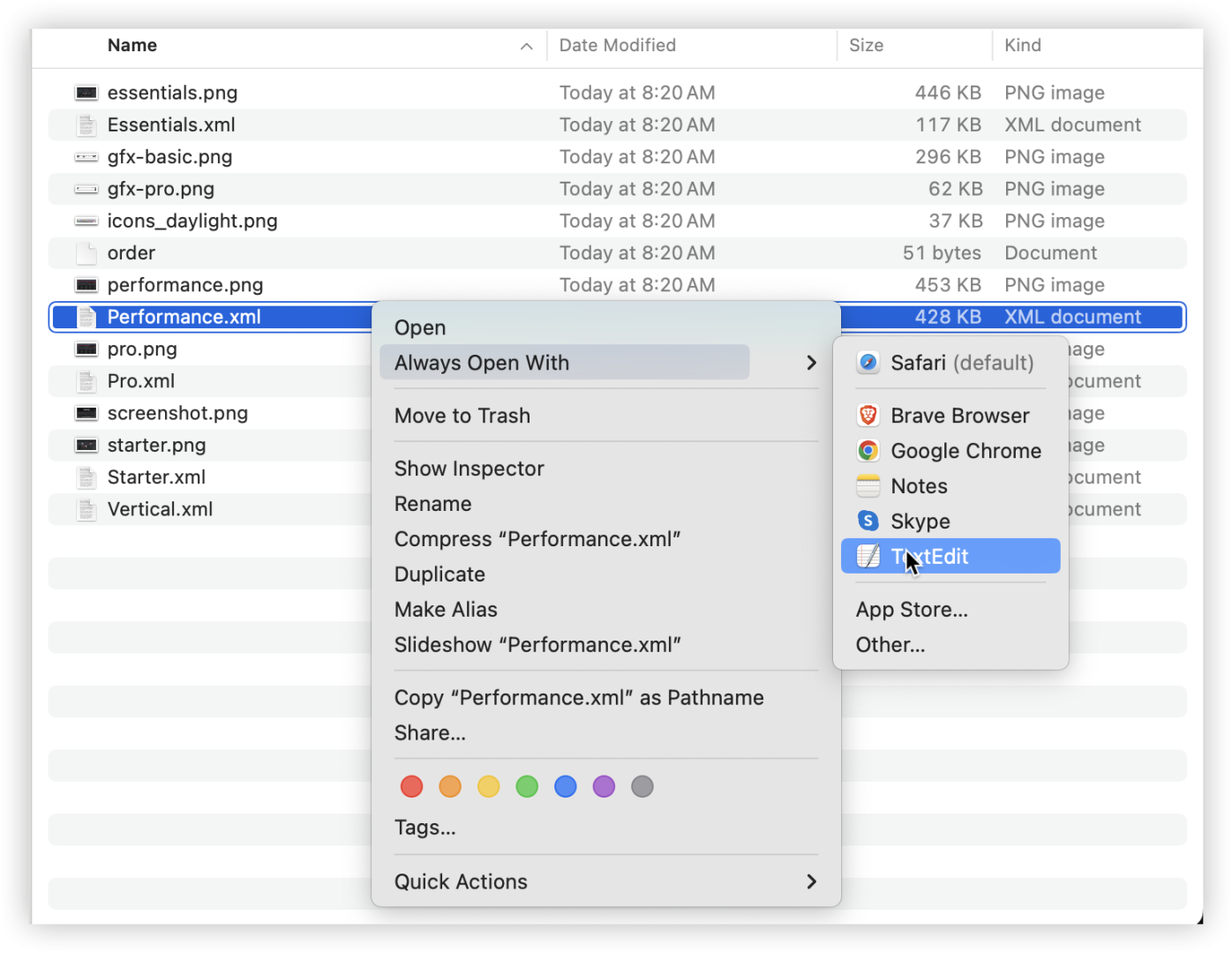Image resolution: width=1232 pixels, height=953 pixels.
Task: Open the App Store… option
Action: pyautogui.click(x=912, y=610)
